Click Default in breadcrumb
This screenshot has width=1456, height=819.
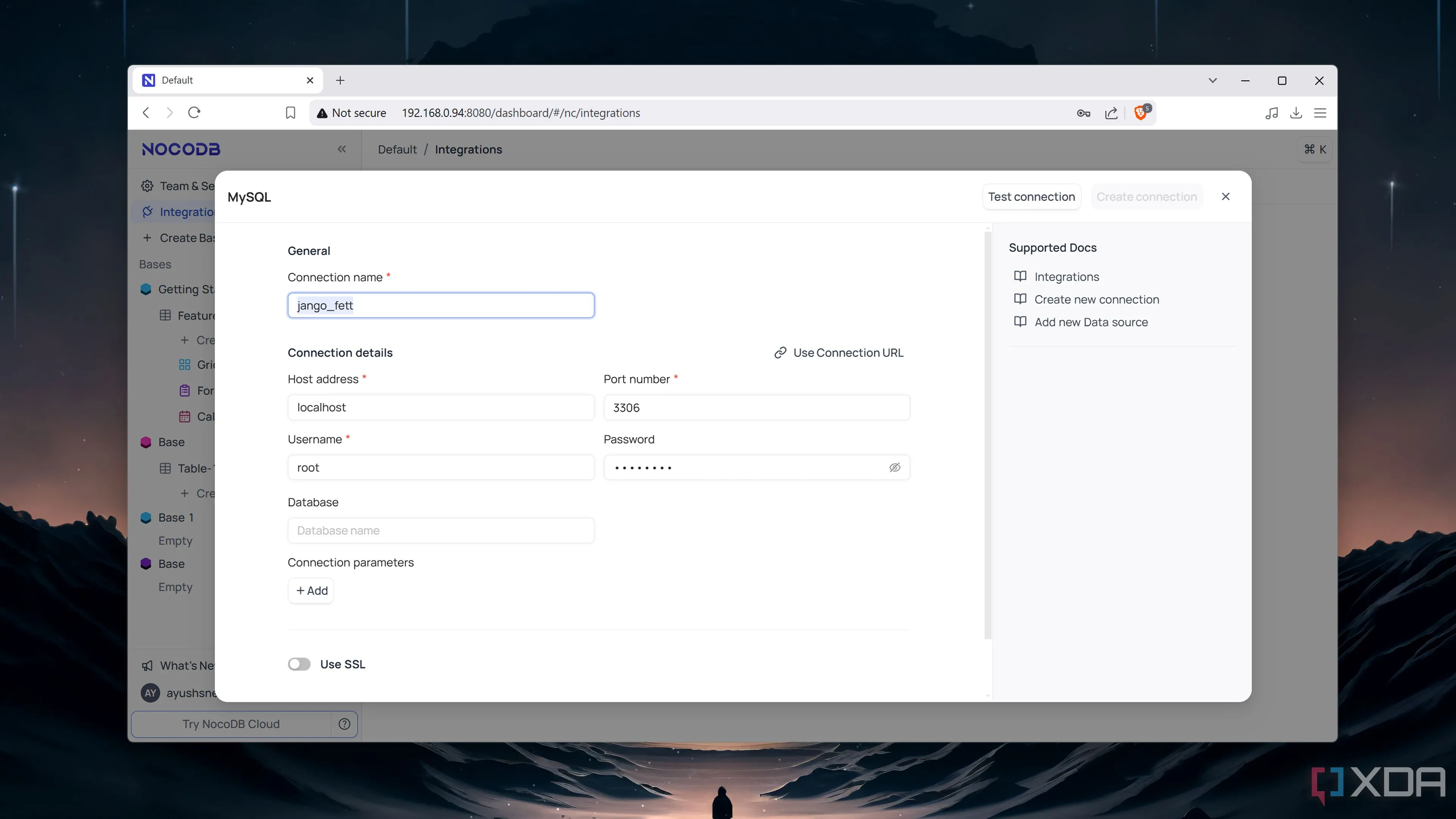pos(397,149)
